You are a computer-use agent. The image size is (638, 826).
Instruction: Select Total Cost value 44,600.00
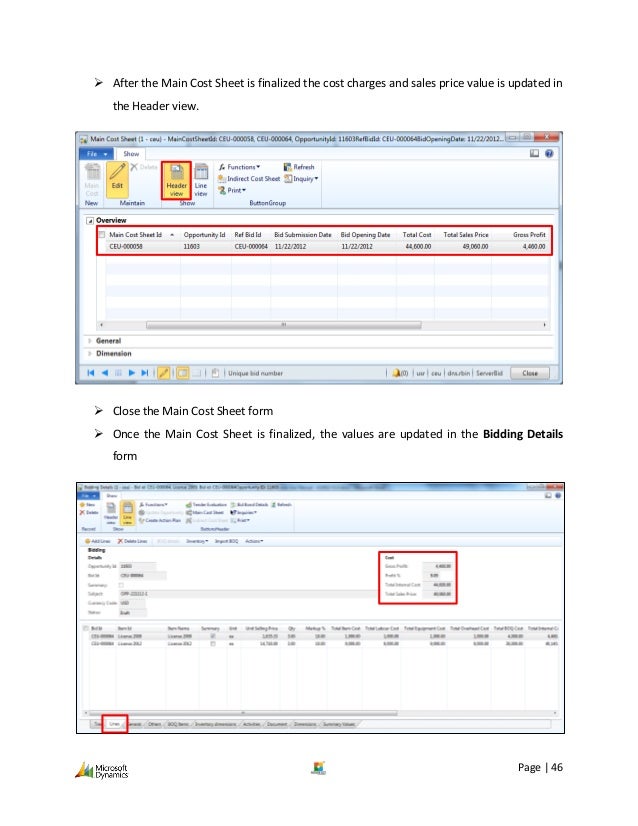tap(418, 247)
